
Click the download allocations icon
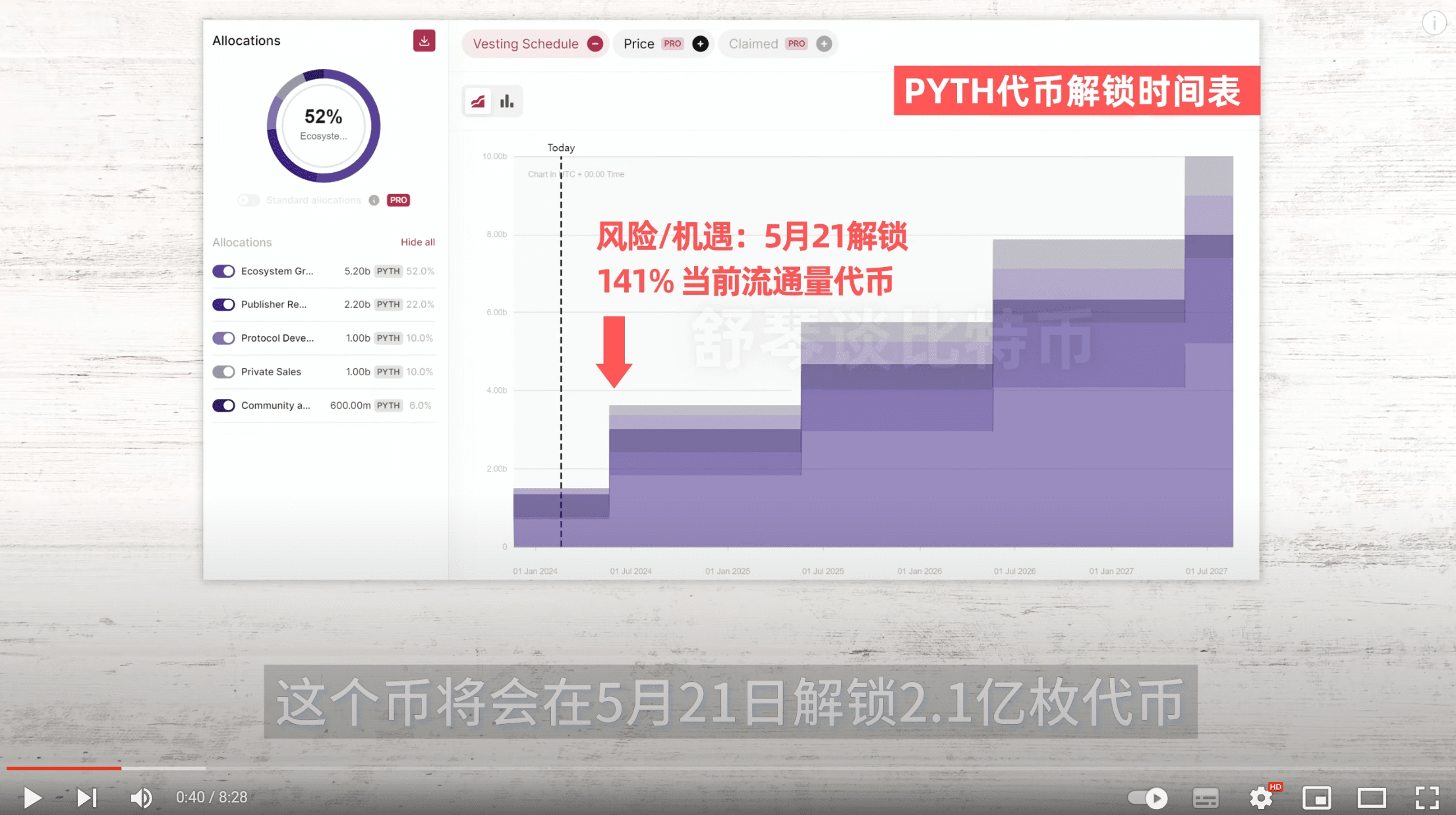tap(424, 40)
